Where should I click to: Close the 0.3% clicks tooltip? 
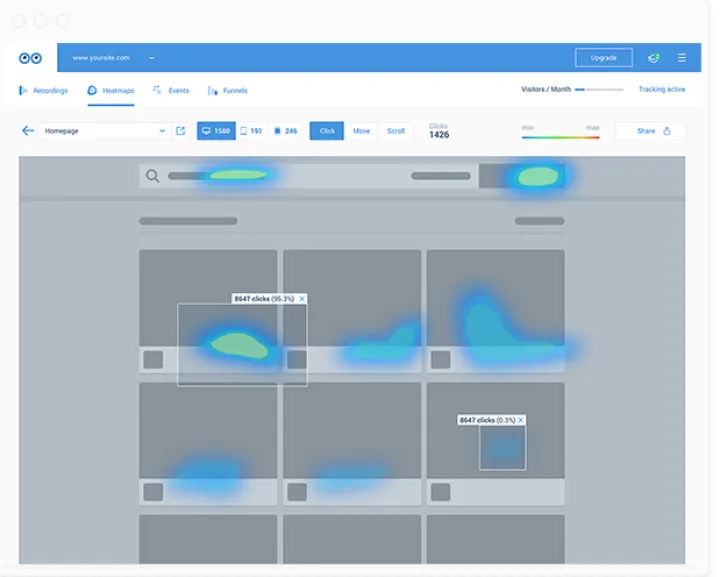click(521, 420)
